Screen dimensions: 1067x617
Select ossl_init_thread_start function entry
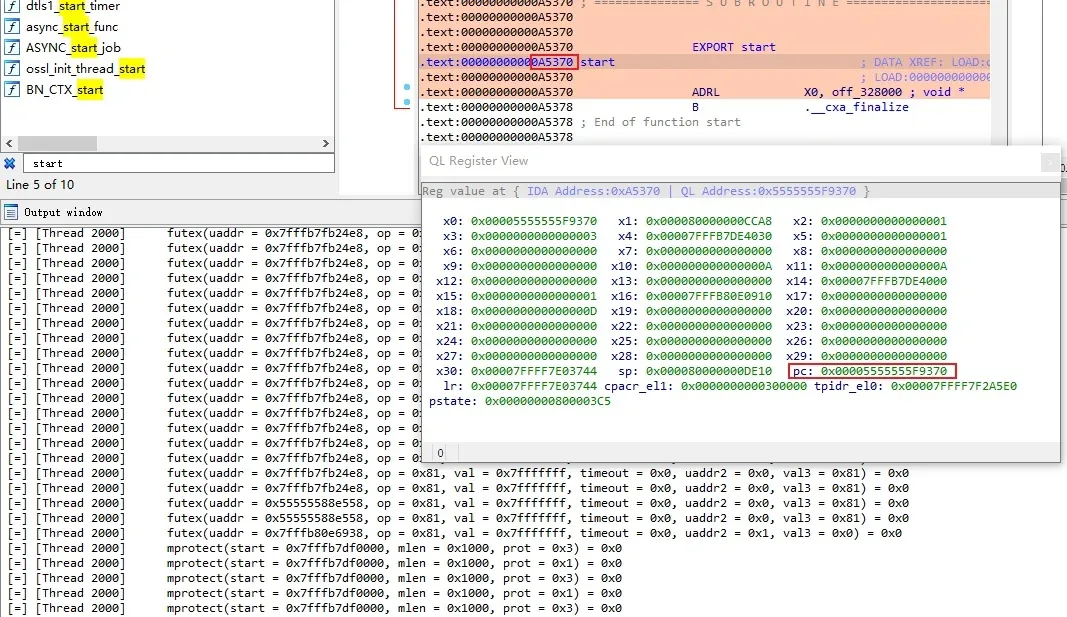click(85, 69)
